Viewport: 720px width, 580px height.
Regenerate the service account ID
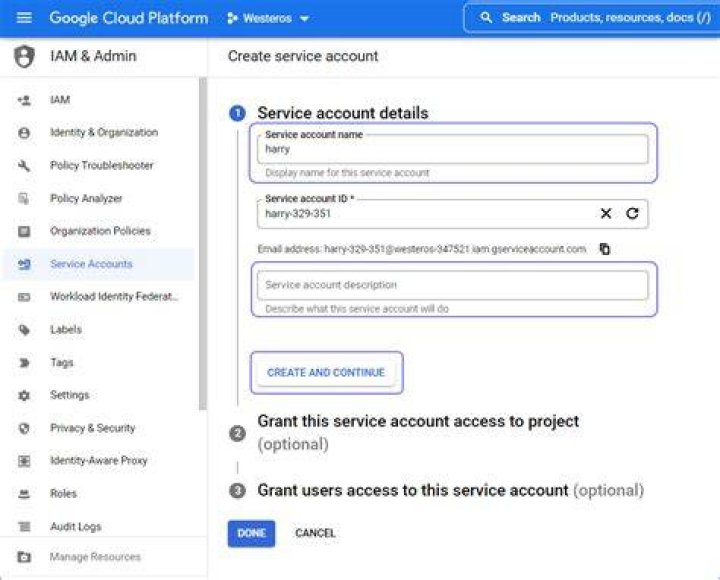(x=632, y=214)
